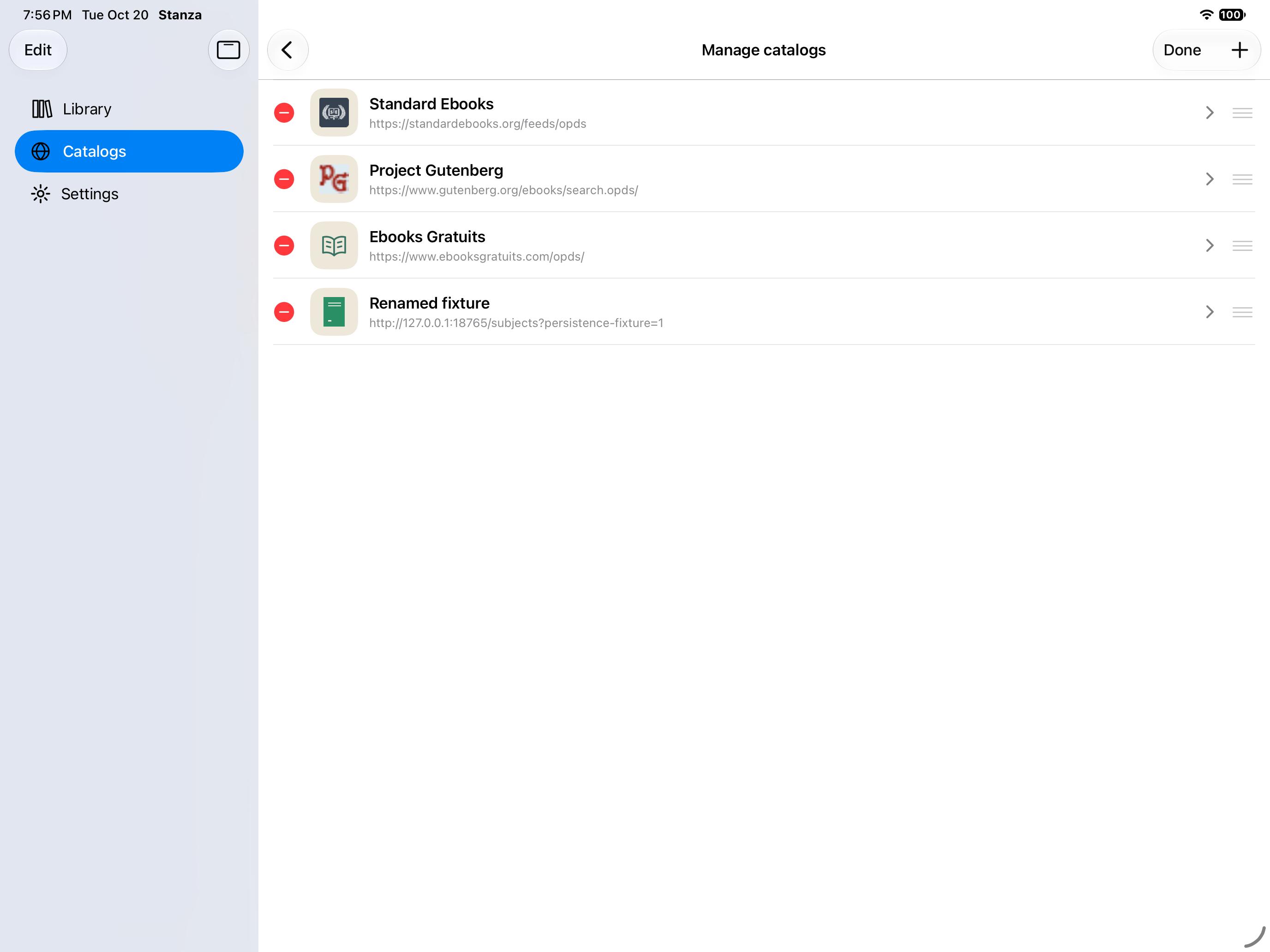Open Project Gutenberg details via its chevron
Screen dimensions: 1270x952
[1209, 179]
